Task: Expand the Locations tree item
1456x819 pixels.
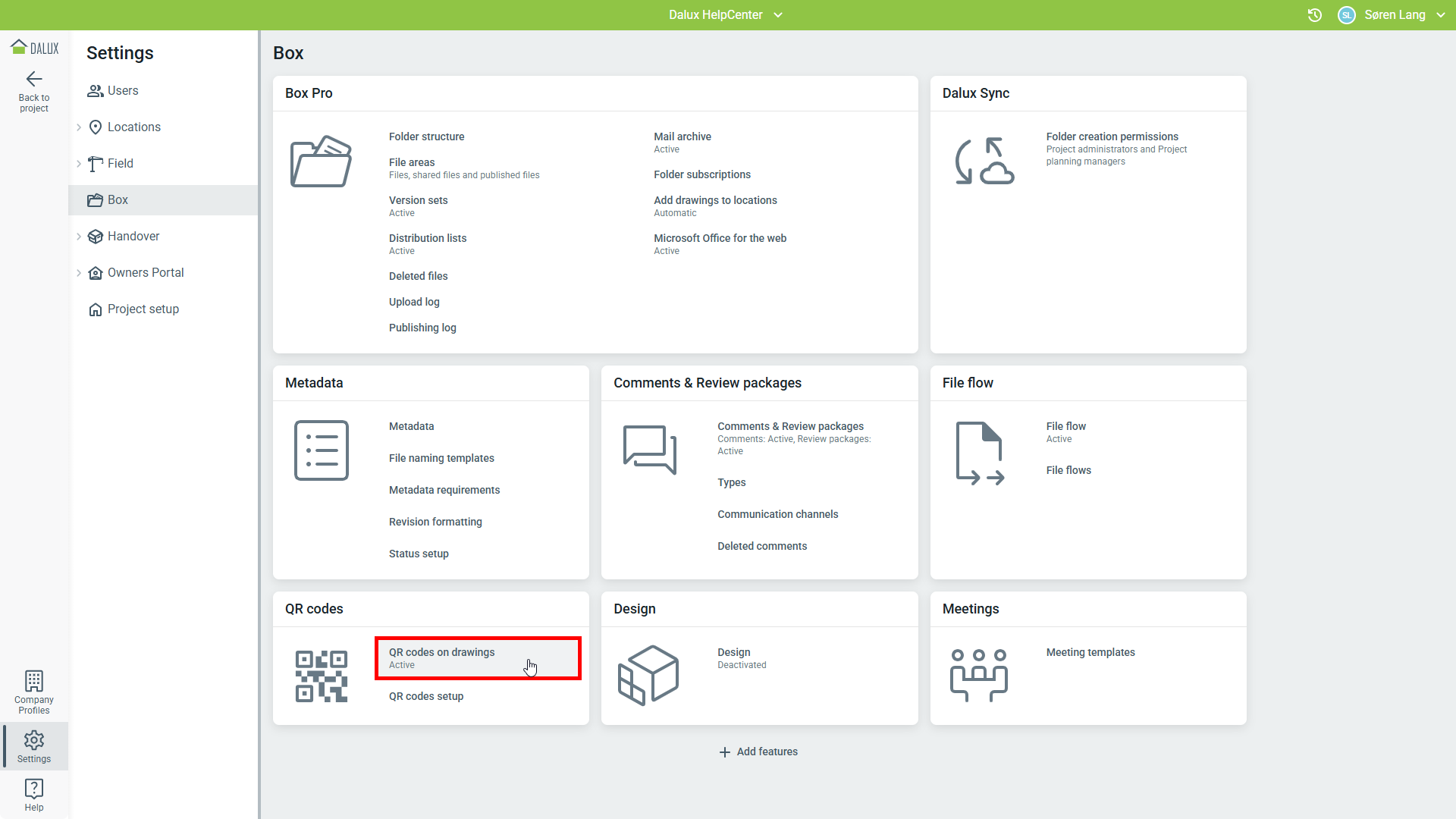Action: 79,127
